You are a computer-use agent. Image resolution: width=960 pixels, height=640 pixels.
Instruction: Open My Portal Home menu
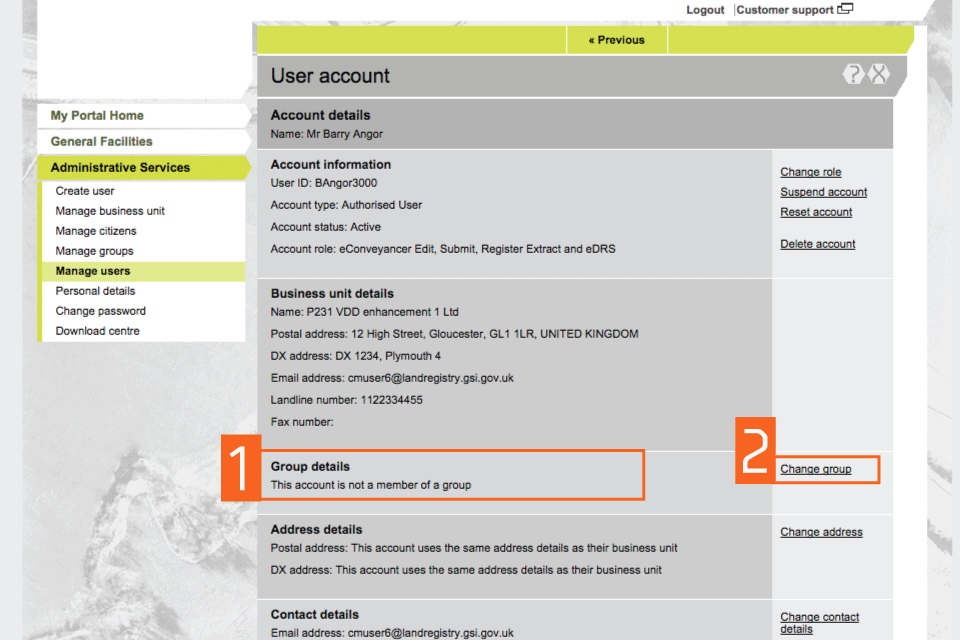[x=97, y=116]
